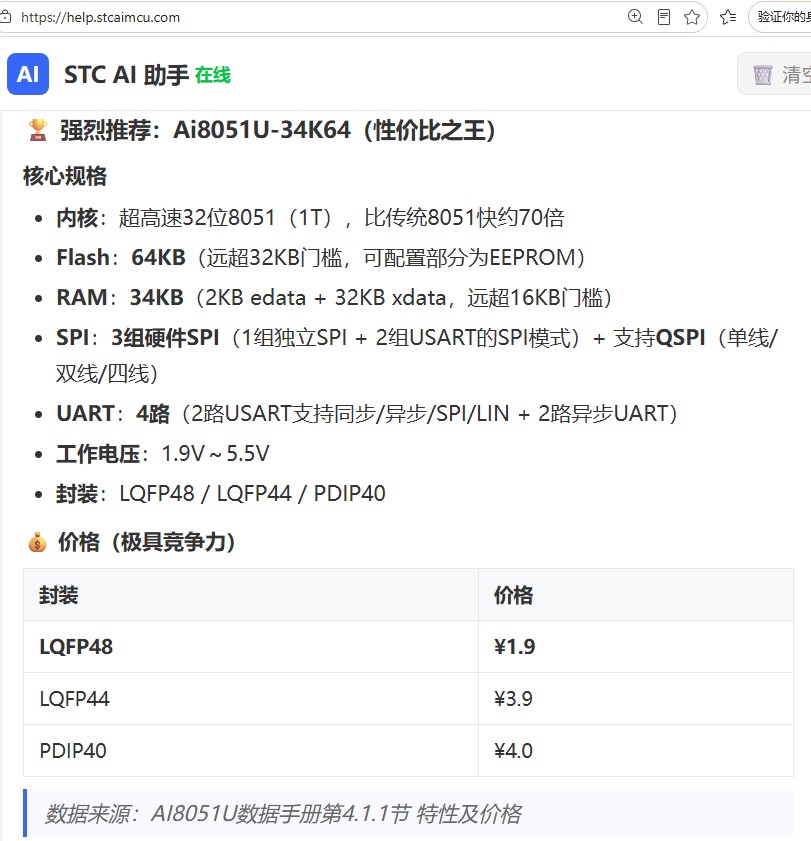811x841 pixels.
Task: Click the trophy emoji beside 强烈推荐
Action: [38, 130]
